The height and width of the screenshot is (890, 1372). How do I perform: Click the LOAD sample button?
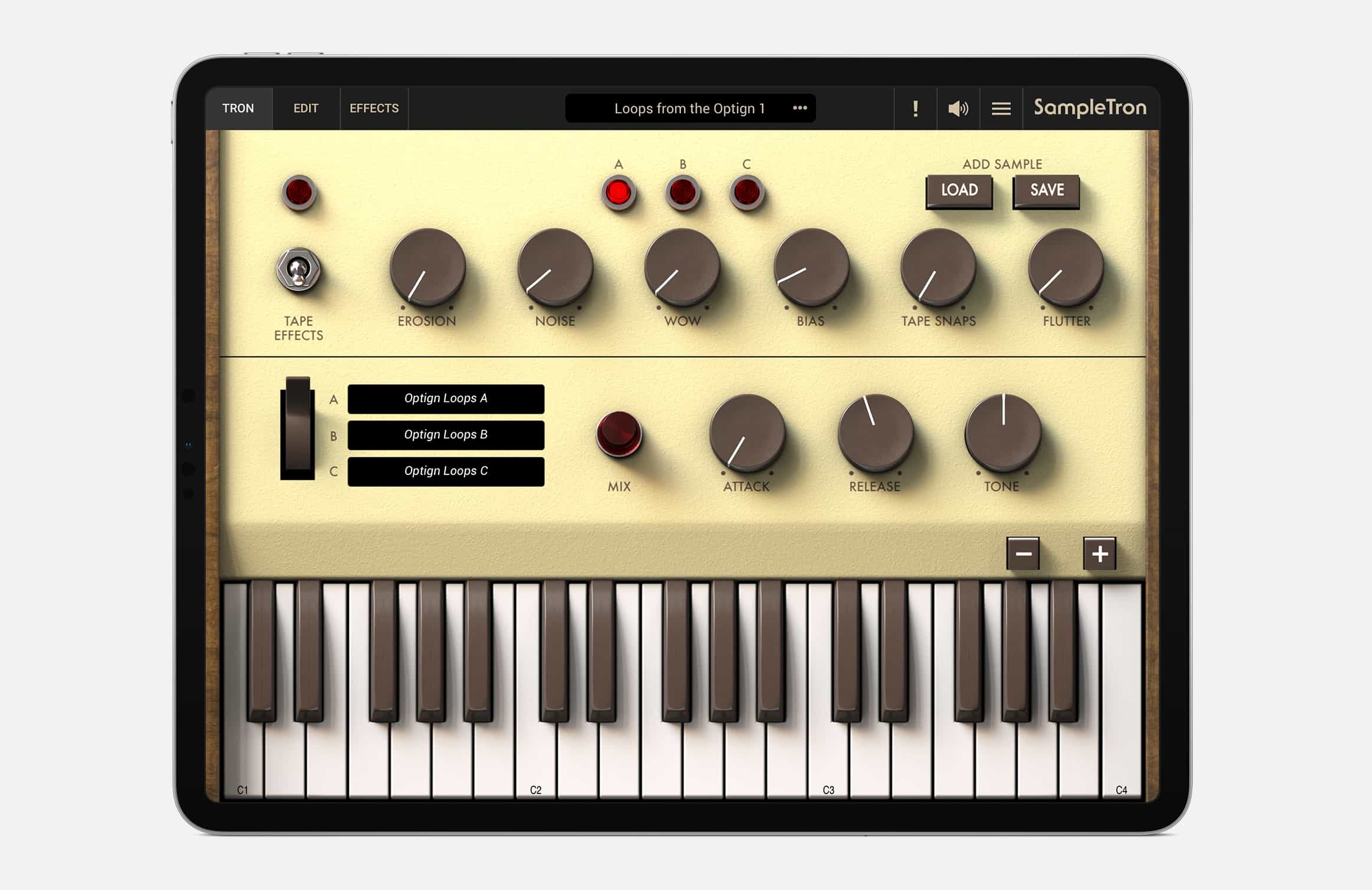pyautogui.click(x=959, y=191)
